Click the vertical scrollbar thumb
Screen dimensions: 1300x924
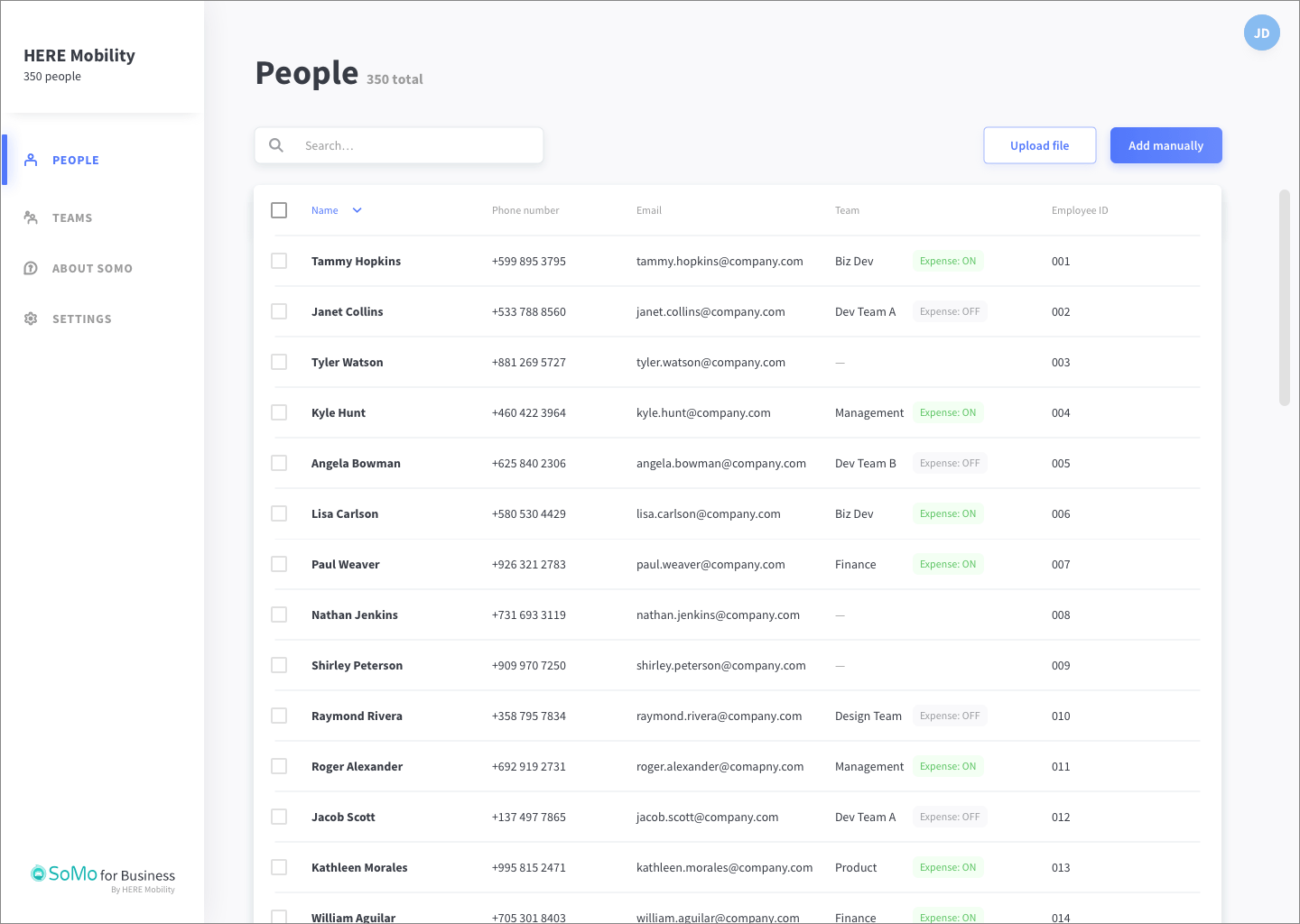tap(1285, 298)
